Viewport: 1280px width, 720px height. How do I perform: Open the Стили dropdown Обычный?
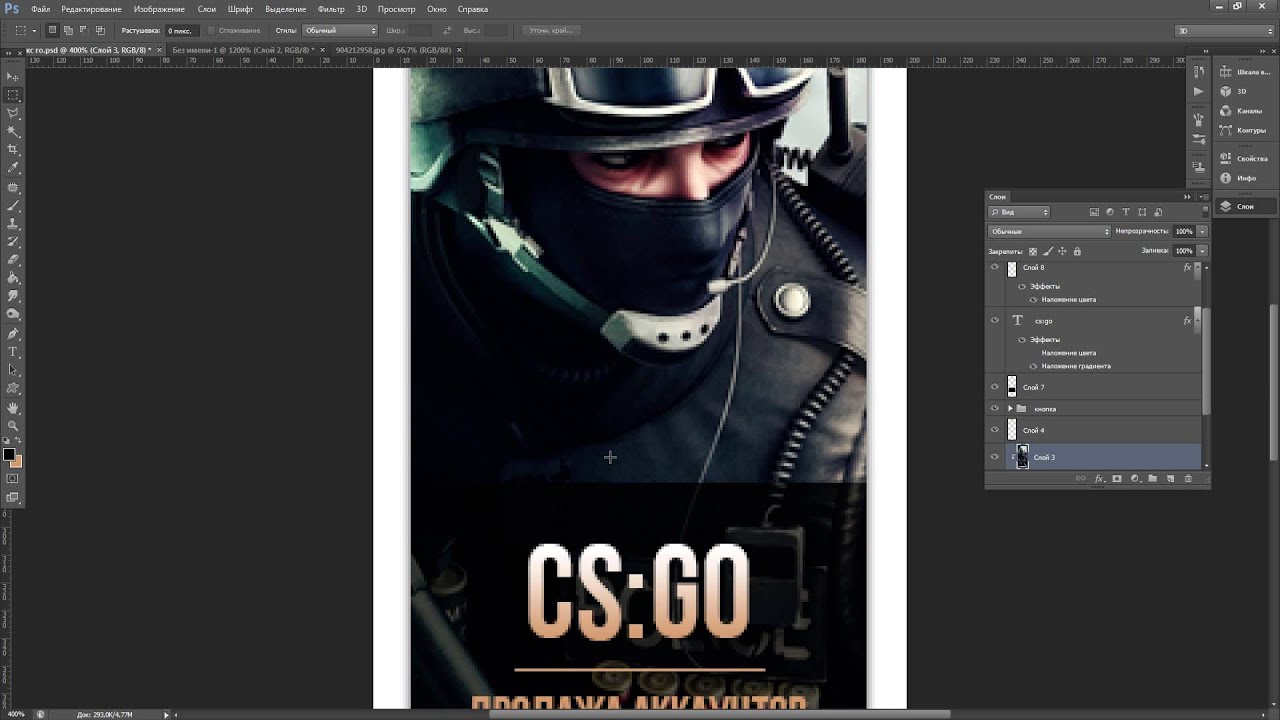click(340, 30)
